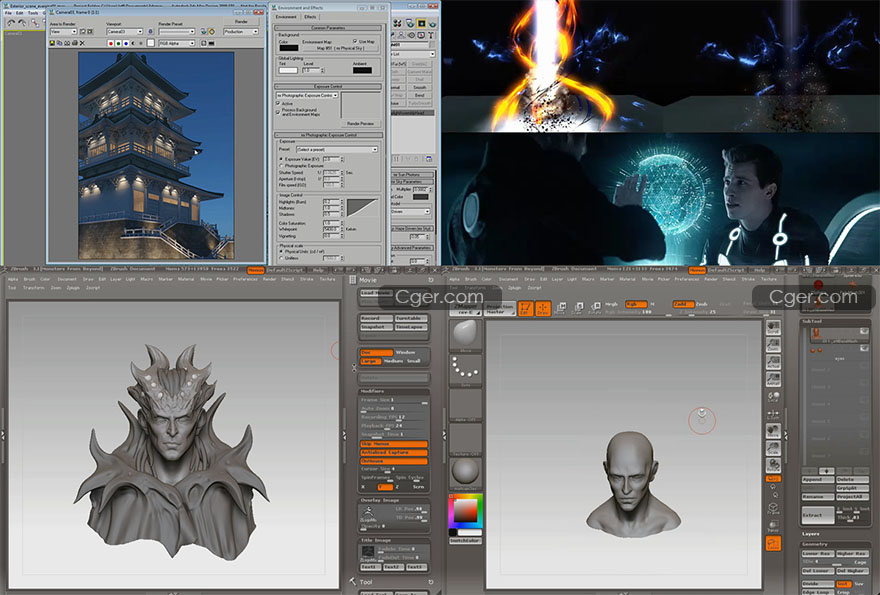The height and width of the screenshot is (595, 880).
Task: Open Movie menu in left ZBrush window
Action: pyautogui.click(x=206, y=279)
